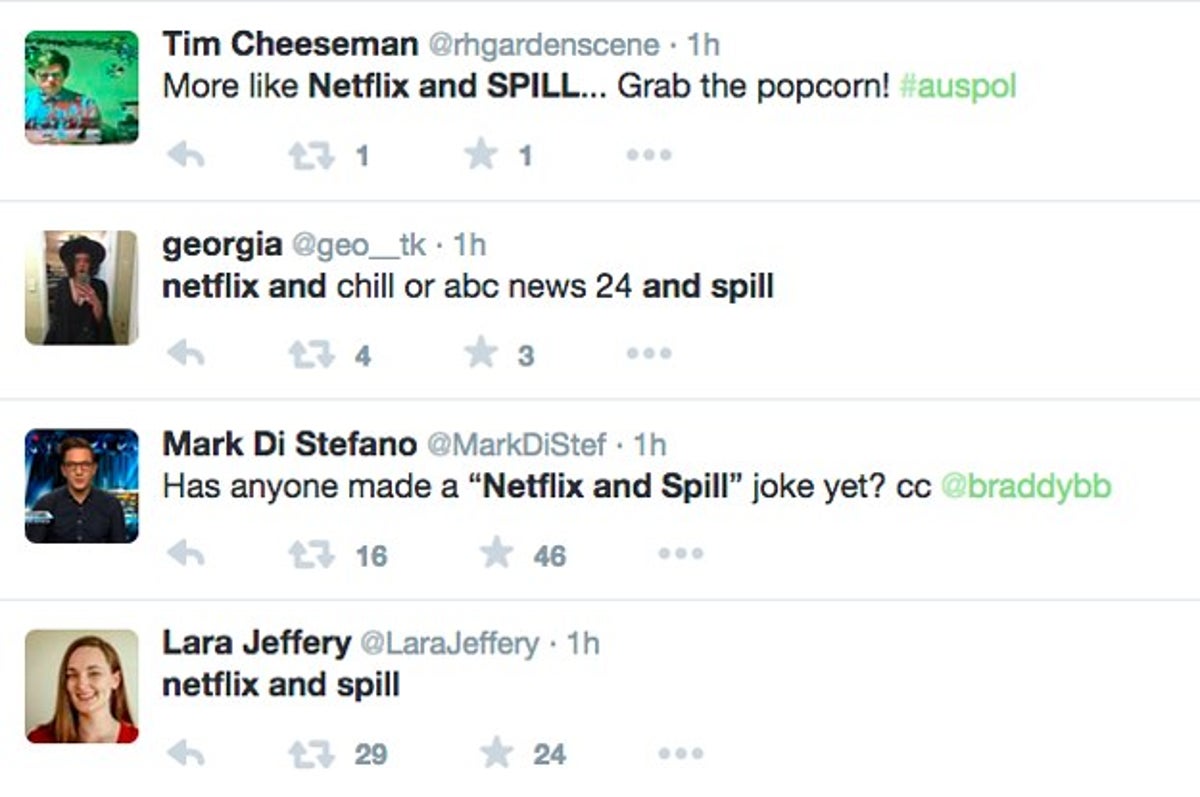This screenshot has width=1200, height=797.
Task: Open more options on Tim Cheeseman's tweet
Action: (x=650, y=154)
